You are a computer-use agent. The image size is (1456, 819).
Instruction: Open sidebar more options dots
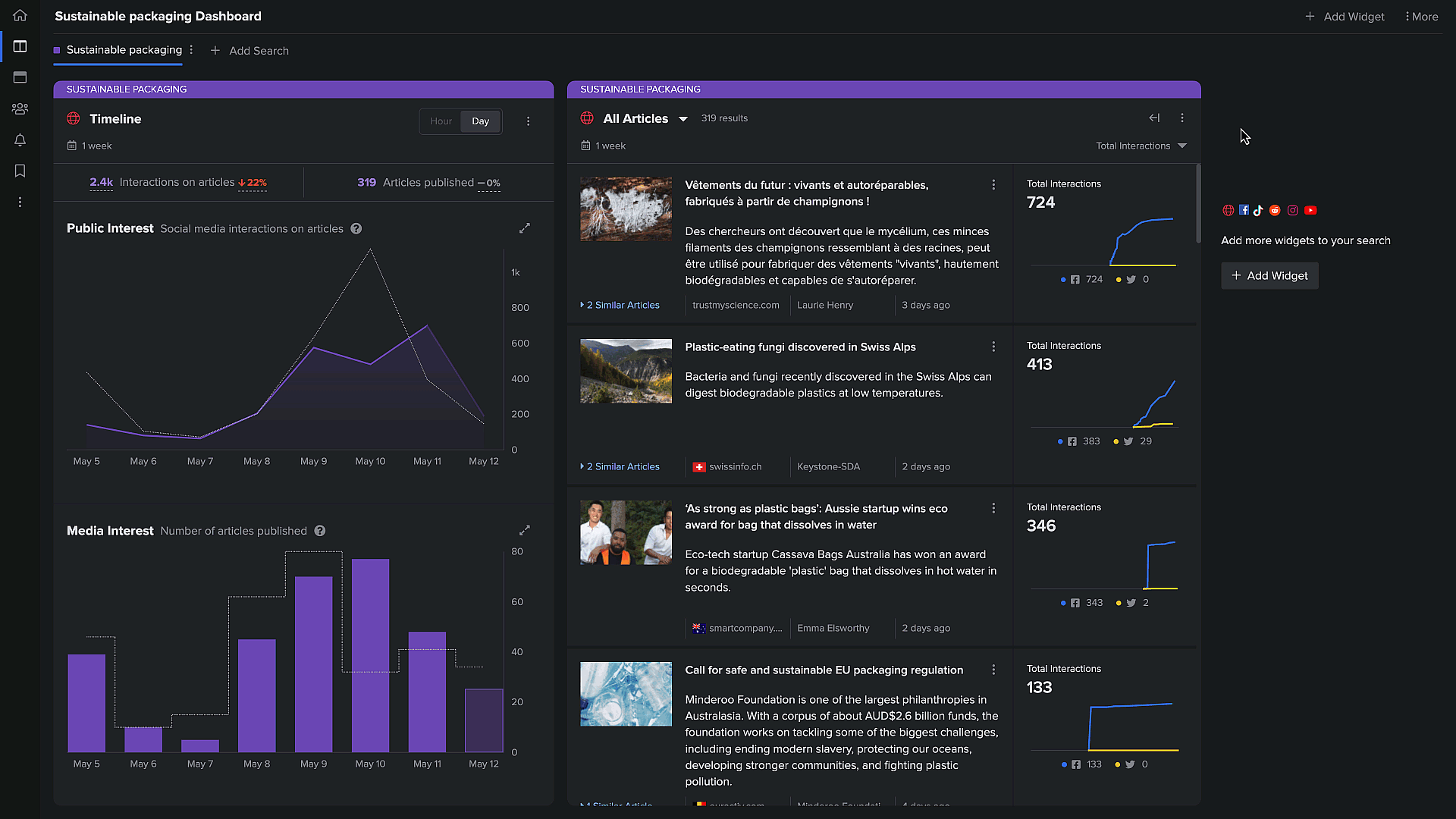click(x=20, y=202)
